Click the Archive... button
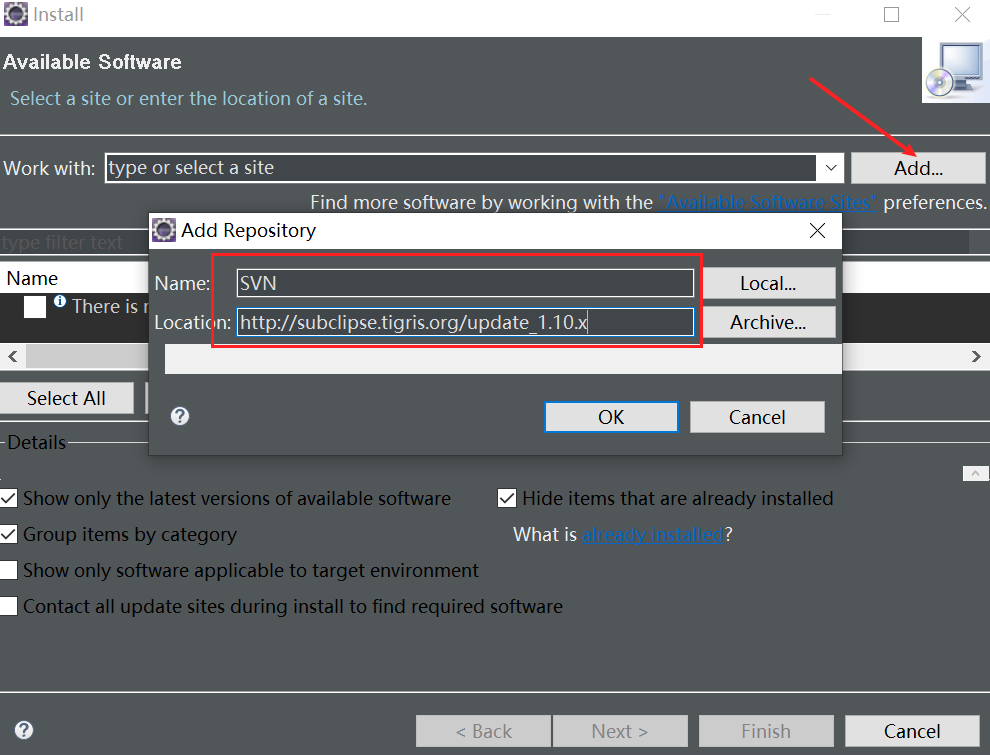The image size is (990, 755). coord(768,322)
